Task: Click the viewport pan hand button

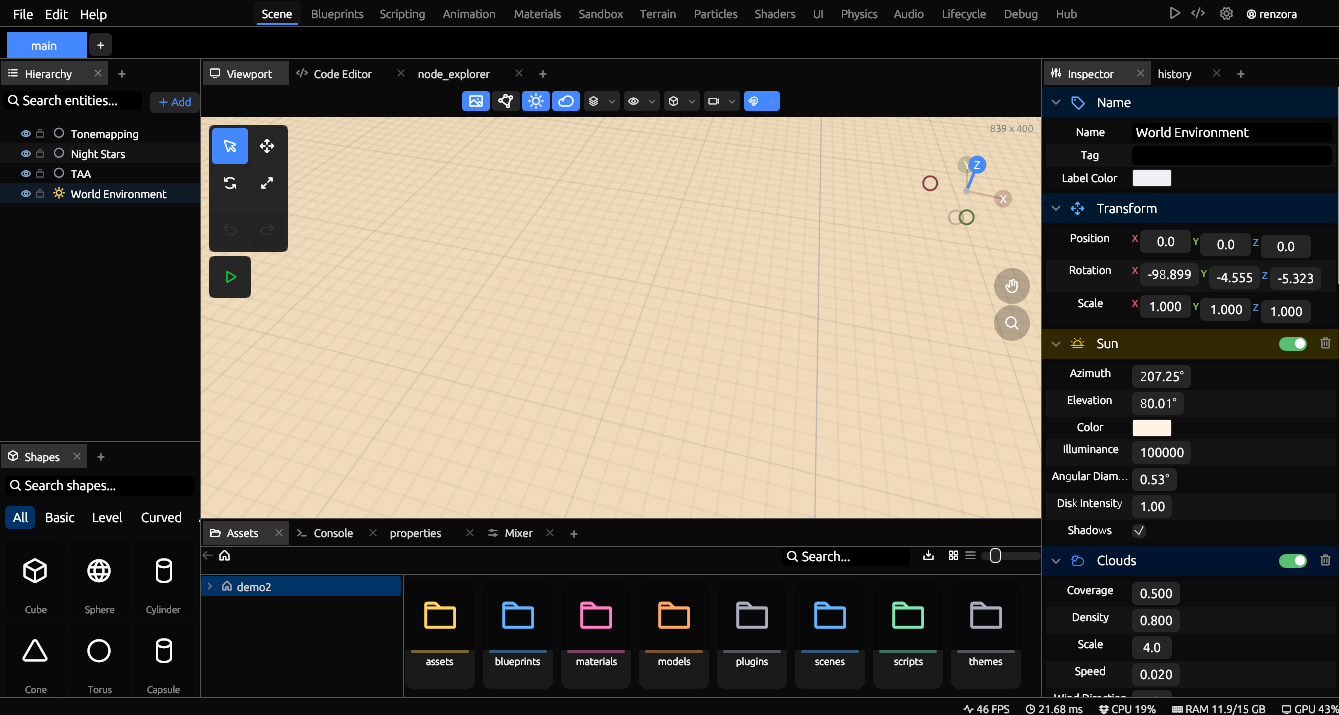Action: 1012,286
